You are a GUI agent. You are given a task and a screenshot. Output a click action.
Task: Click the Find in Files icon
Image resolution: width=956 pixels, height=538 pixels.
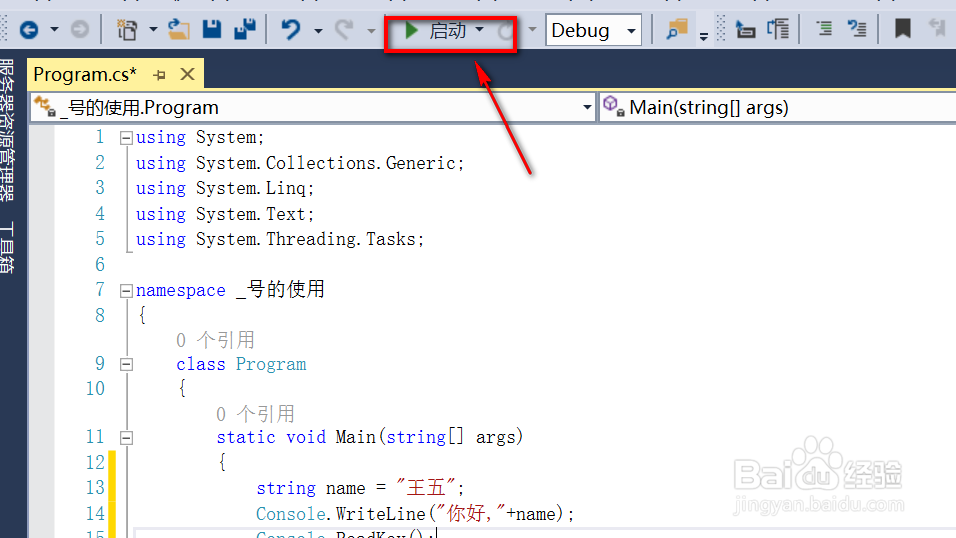pos(677,29)
